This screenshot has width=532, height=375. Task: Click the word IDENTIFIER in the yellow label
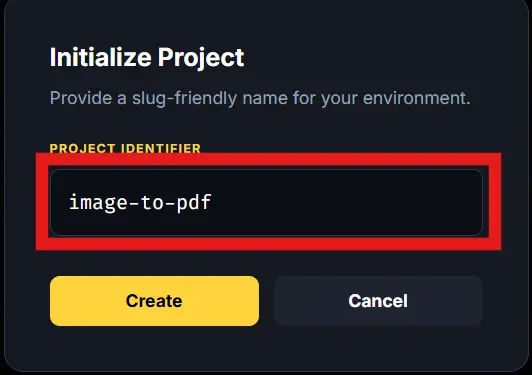[x=161, y=148]
